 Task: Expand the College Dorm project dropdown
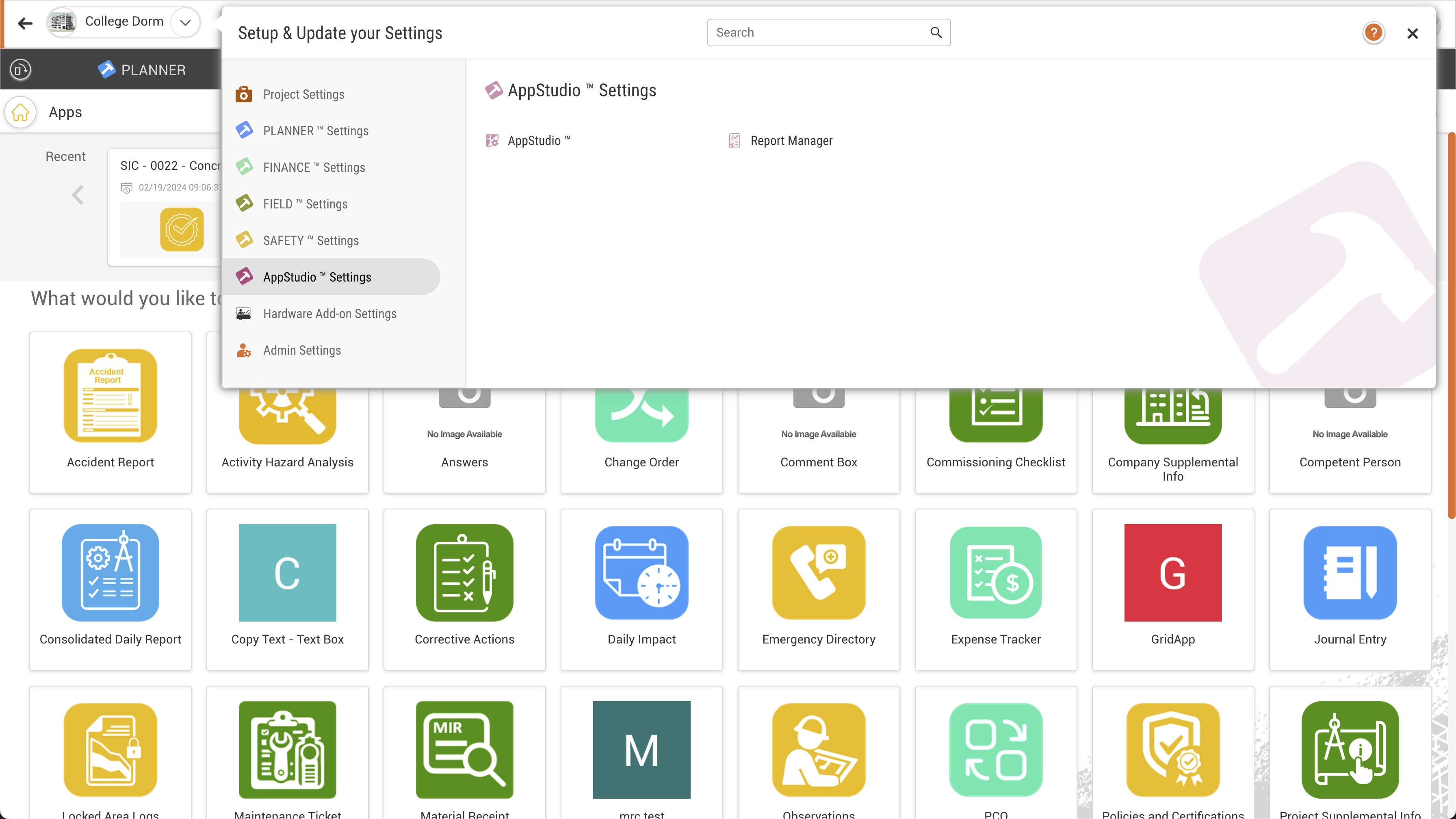click(185, 23)
